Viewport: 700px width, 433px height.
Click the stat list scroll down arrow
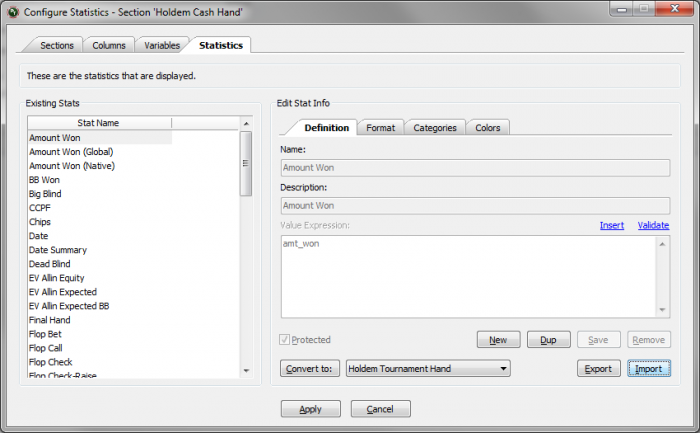click(x=246, y=371)
